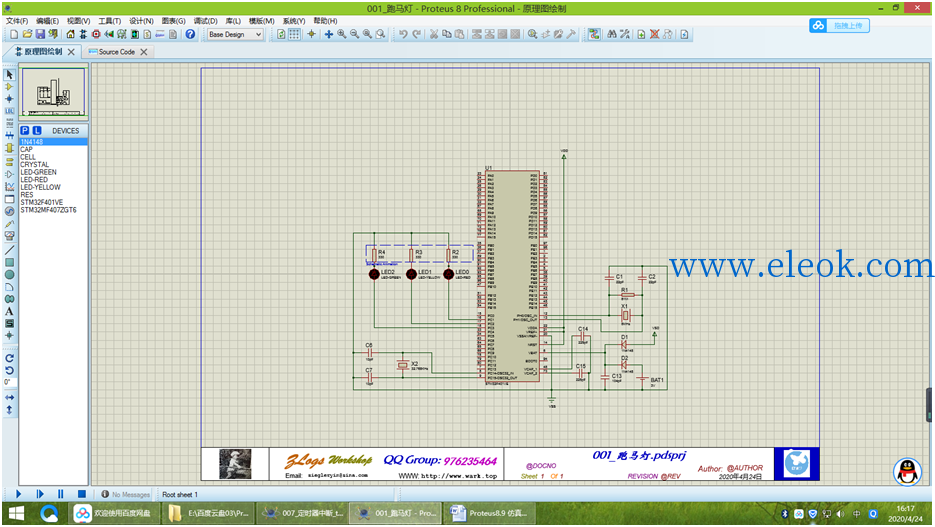Viewport: 935px width, 527px height.
Task: Choose the 2D text tool (A)
Action: 10,311
